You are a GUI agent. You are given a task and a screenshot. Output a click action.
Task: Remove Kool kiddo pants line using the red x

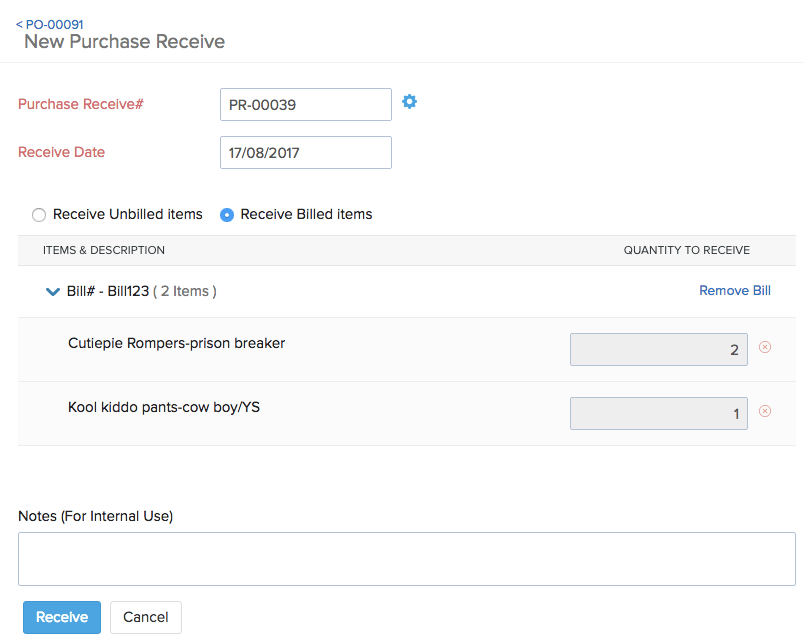764,411
